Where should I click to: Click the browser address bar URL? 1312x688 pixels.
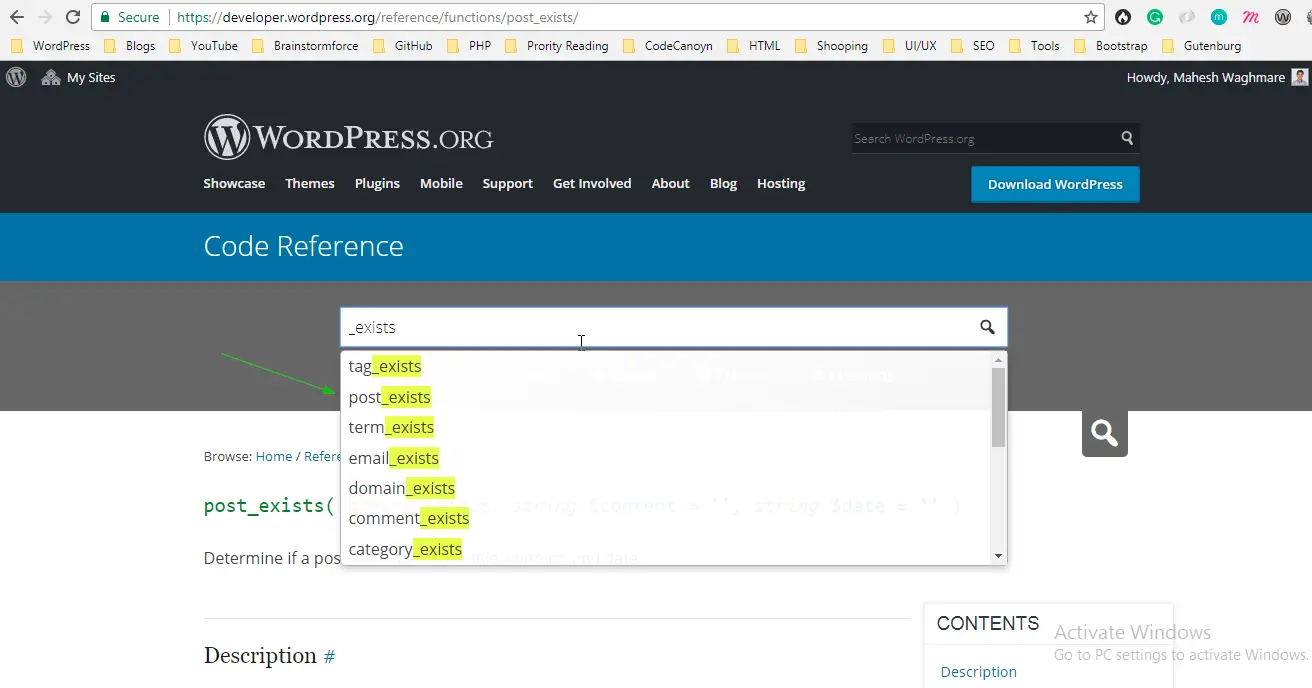(377, 17)
